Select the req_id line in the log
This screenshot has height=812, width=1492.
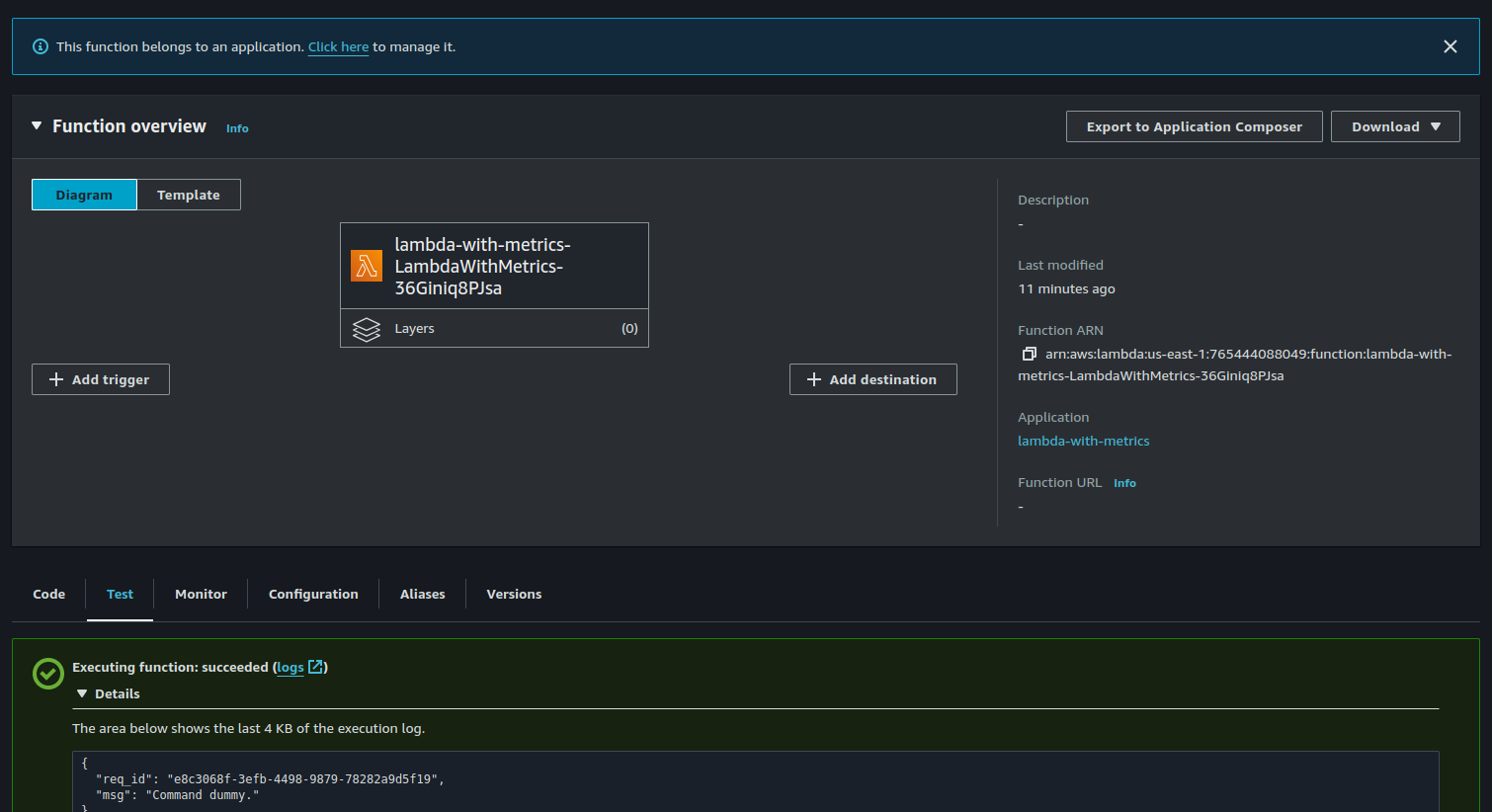(x=270, y=779)
